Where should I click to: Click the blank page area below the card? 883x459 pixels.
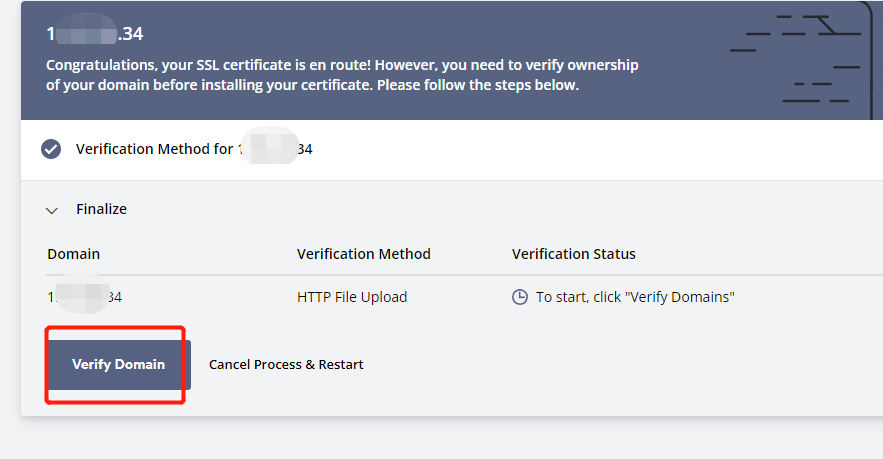click(451, 439)
